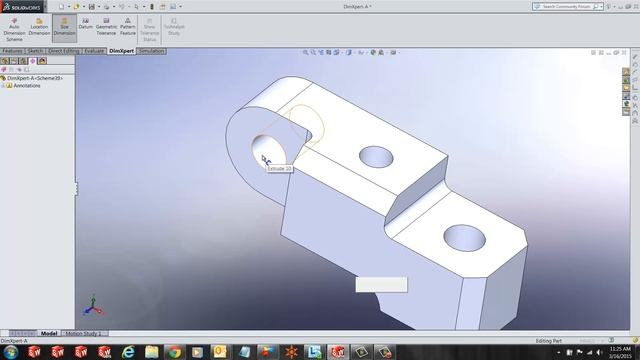The image size is (640, 360).
Task: Open SolidWorks Resources task pane tab
Action: click(x=626, y=71)
